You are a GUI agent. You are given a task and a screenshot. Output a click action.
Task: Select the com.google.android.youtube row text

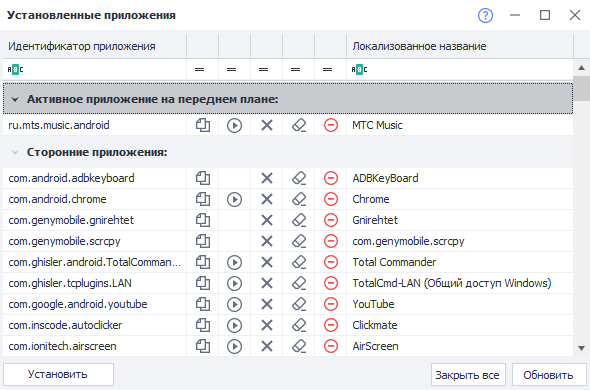(78, 304)
